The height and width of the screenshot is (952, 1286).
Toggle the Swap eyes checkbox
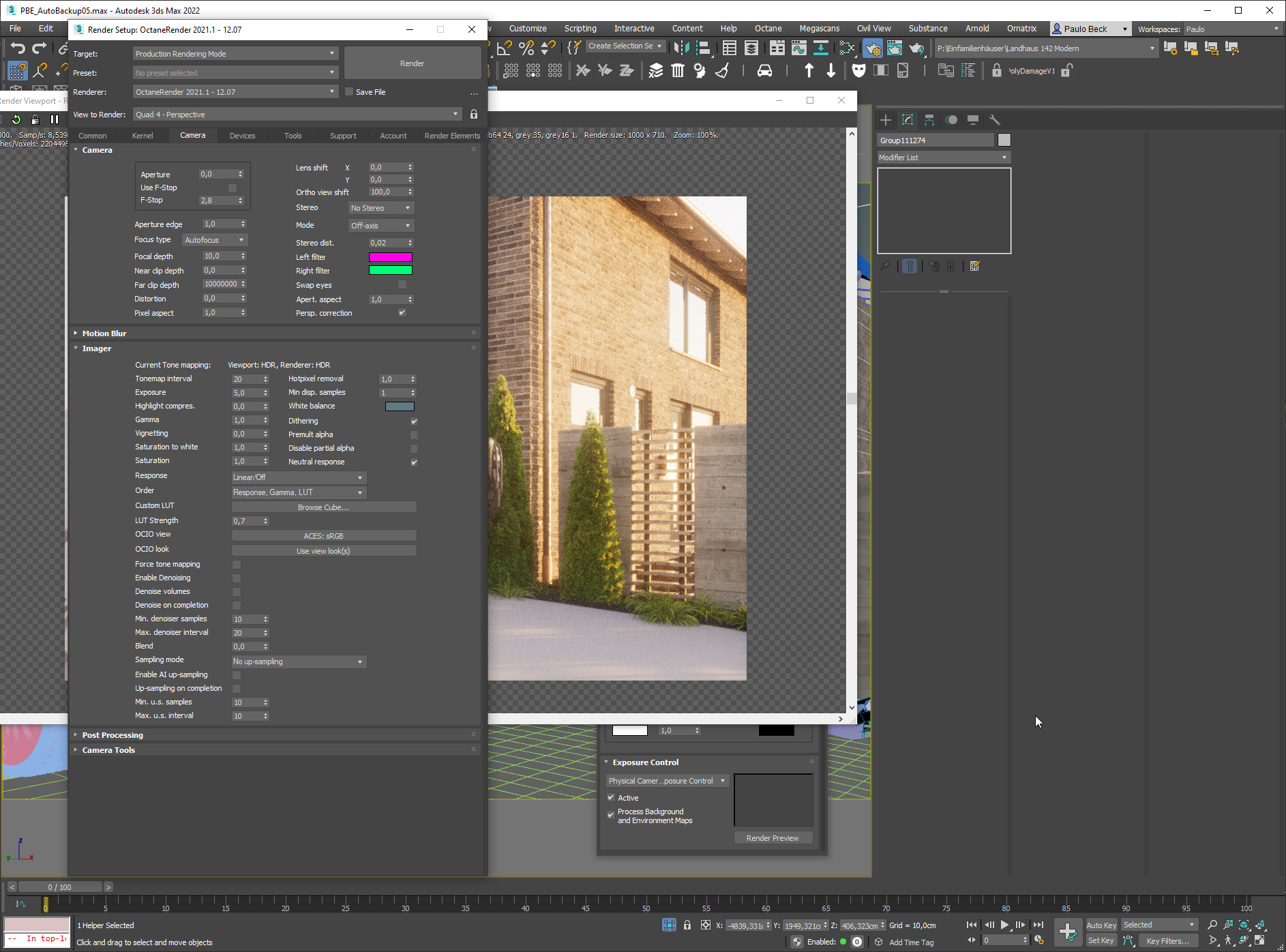402,285
